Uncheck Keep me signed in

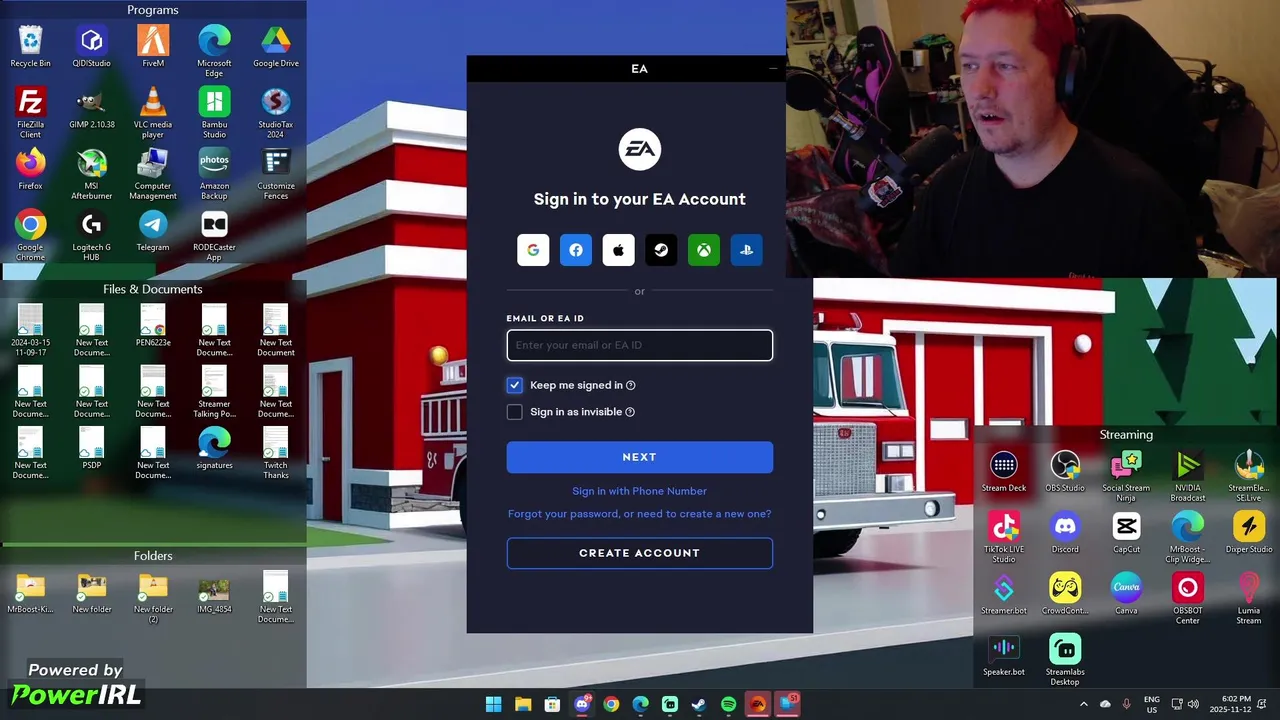pos(514,385)
